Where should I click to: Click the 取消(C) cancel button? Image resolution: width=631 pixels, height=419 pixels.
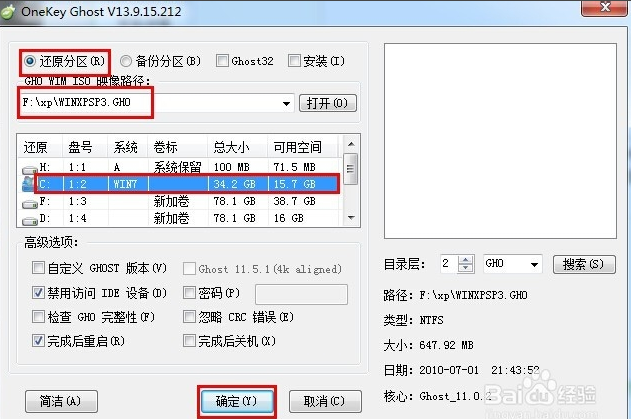tap(325, 401)
